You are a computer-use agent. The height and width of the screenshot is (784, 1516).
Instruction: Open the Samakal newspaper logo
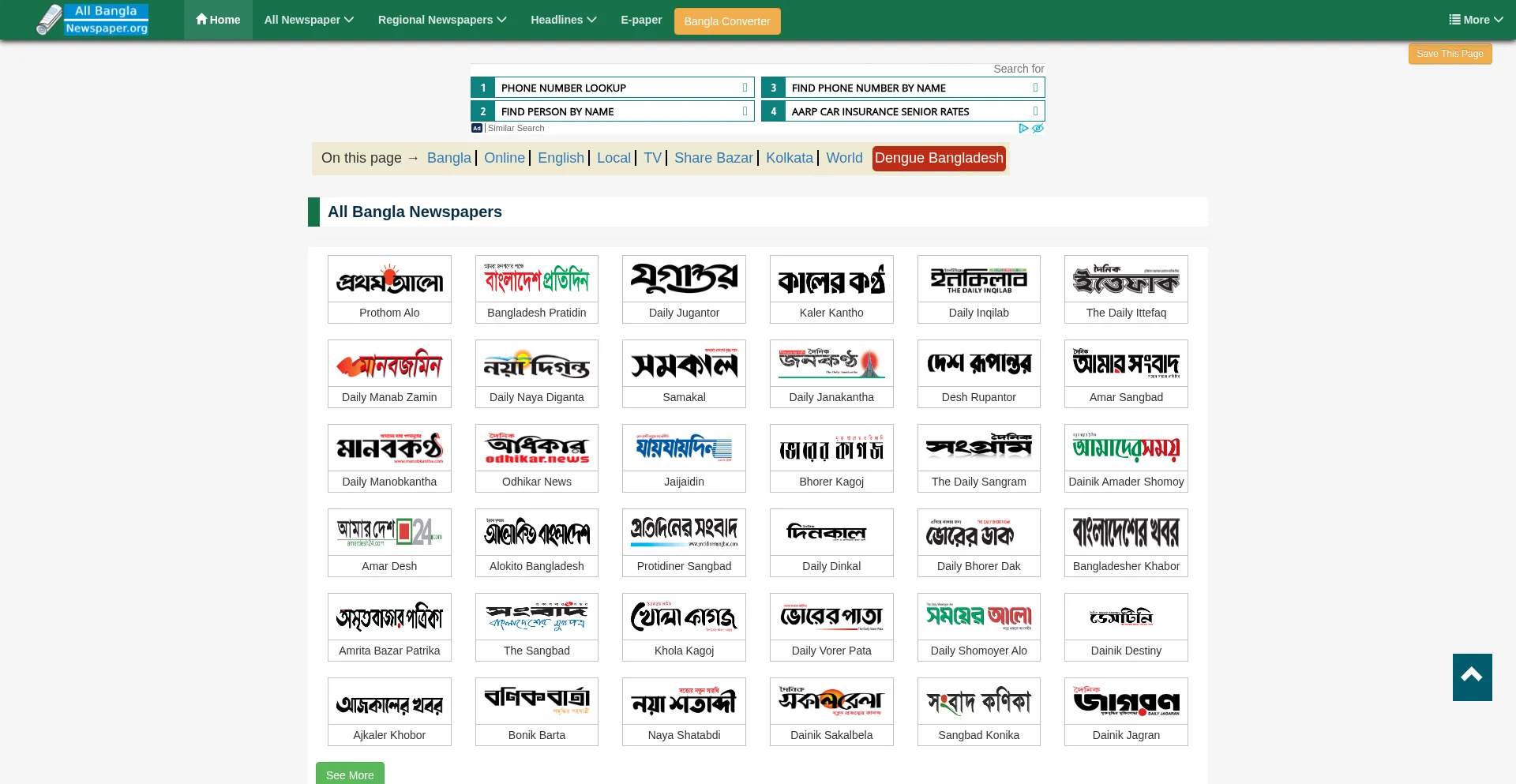click(x=684, y=363)
